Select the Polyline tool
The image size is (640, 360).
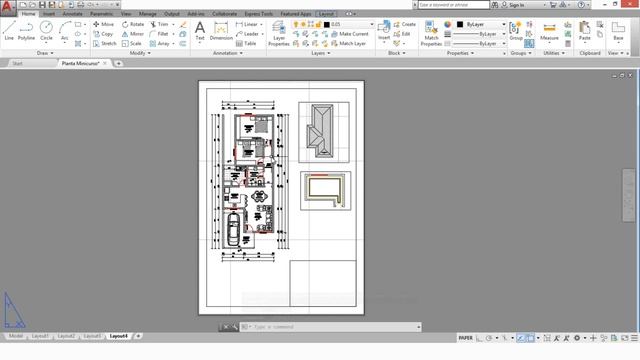pyautogui.click(x=26, y=31)
